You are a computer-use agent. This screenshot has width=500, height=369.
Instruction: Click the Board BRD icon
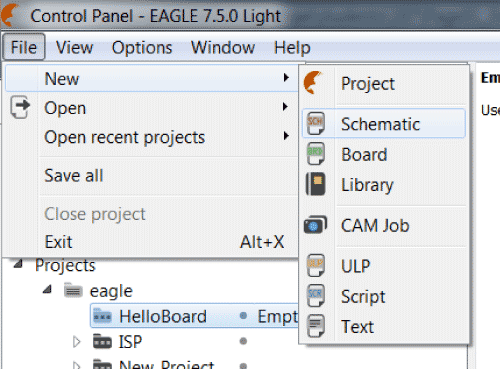click(315, 154)
